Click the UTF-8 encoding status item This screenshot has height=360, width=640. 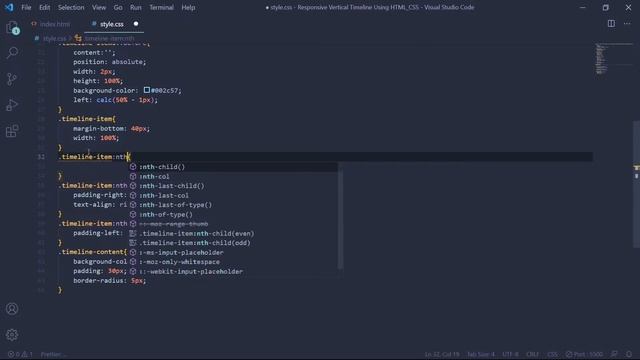click(x=510, y=354)
